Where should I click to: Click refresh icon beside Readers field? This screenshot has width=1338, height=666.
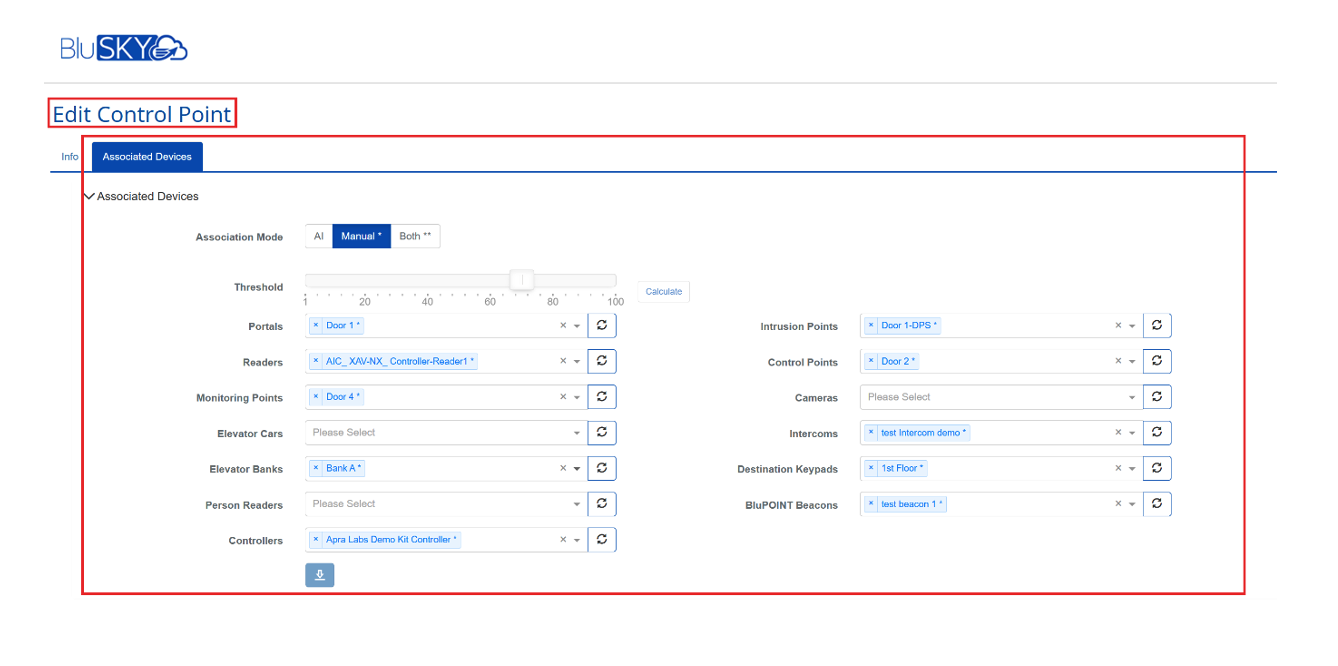pyautogui.click(x=602, y=361)
